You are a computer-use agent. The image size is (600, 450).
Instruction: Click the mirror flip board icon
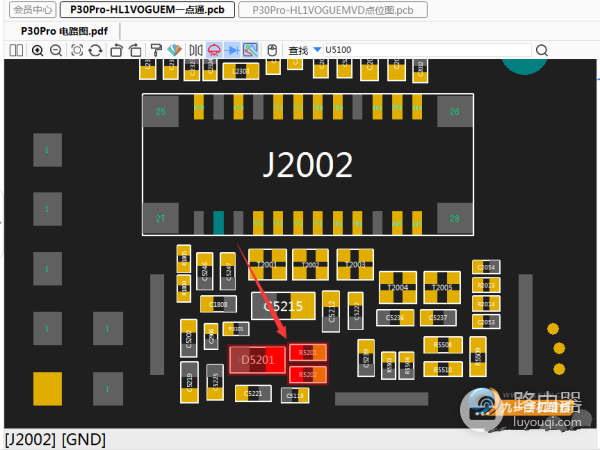coord(194,50)
